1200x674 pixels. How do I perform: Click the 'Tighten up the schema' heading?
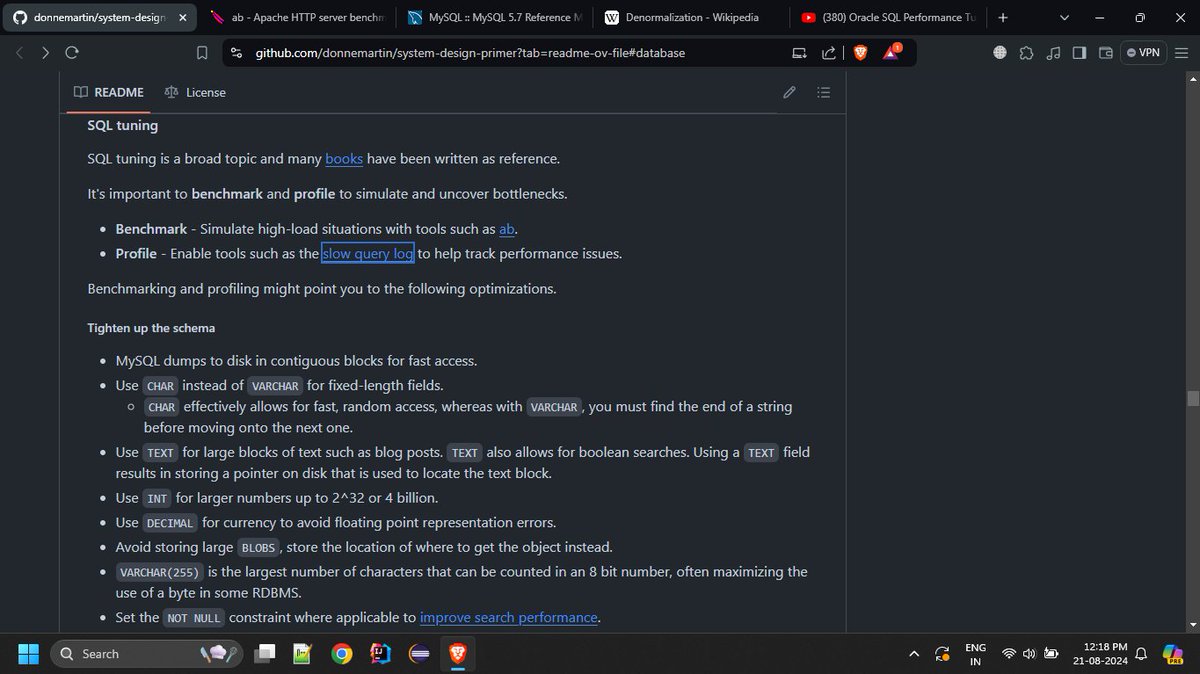pos(151,328)
